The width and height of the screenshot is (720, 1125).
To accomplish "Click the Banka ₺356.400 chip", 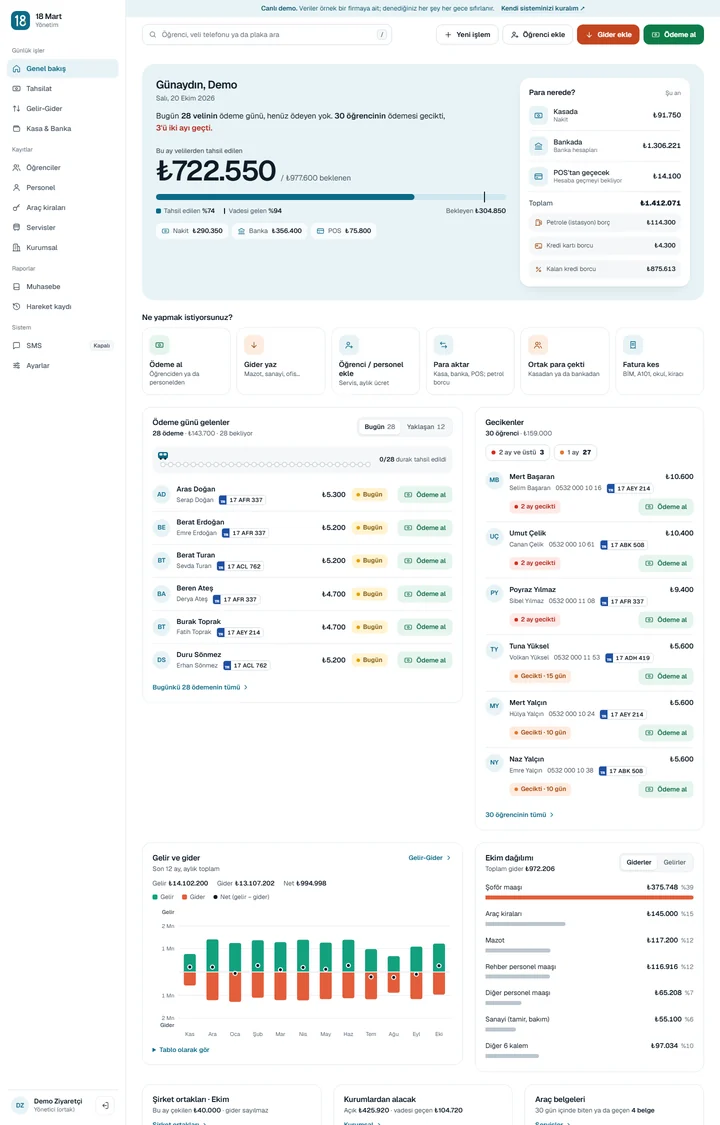I will [270, 231].
